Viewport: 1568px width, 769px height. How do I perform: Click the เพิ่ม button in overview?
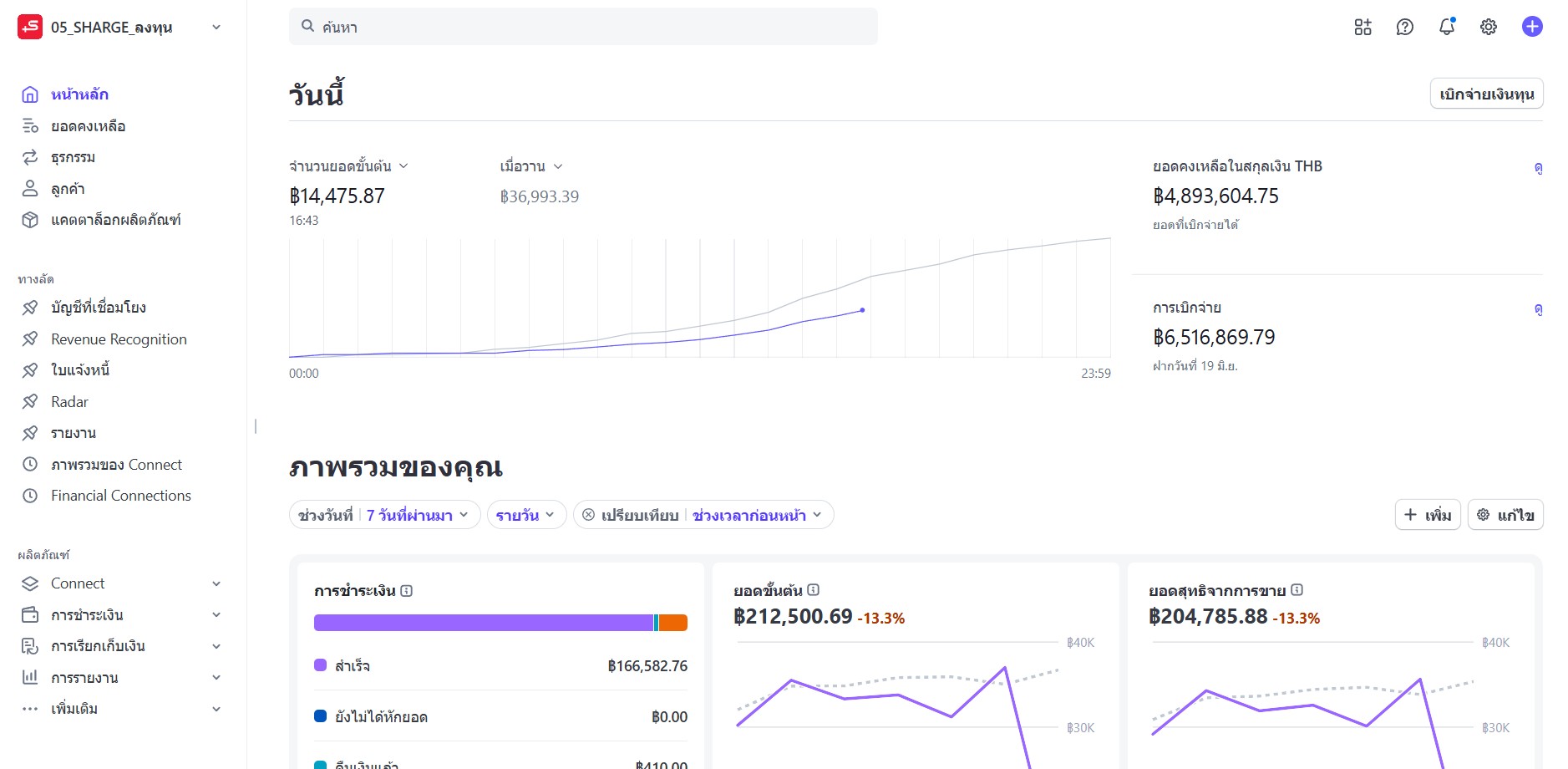1427,515
